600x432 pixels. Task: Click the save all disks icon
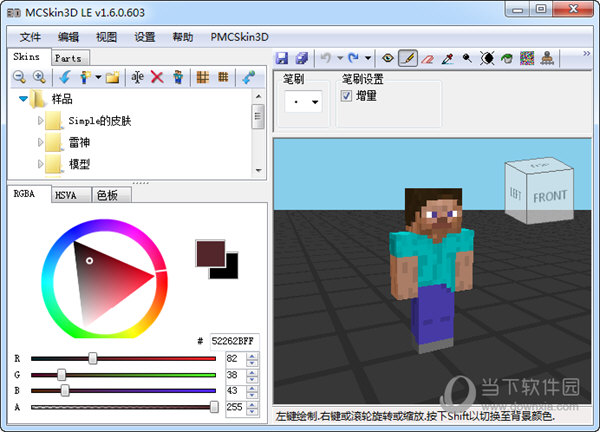click(302, 58)
